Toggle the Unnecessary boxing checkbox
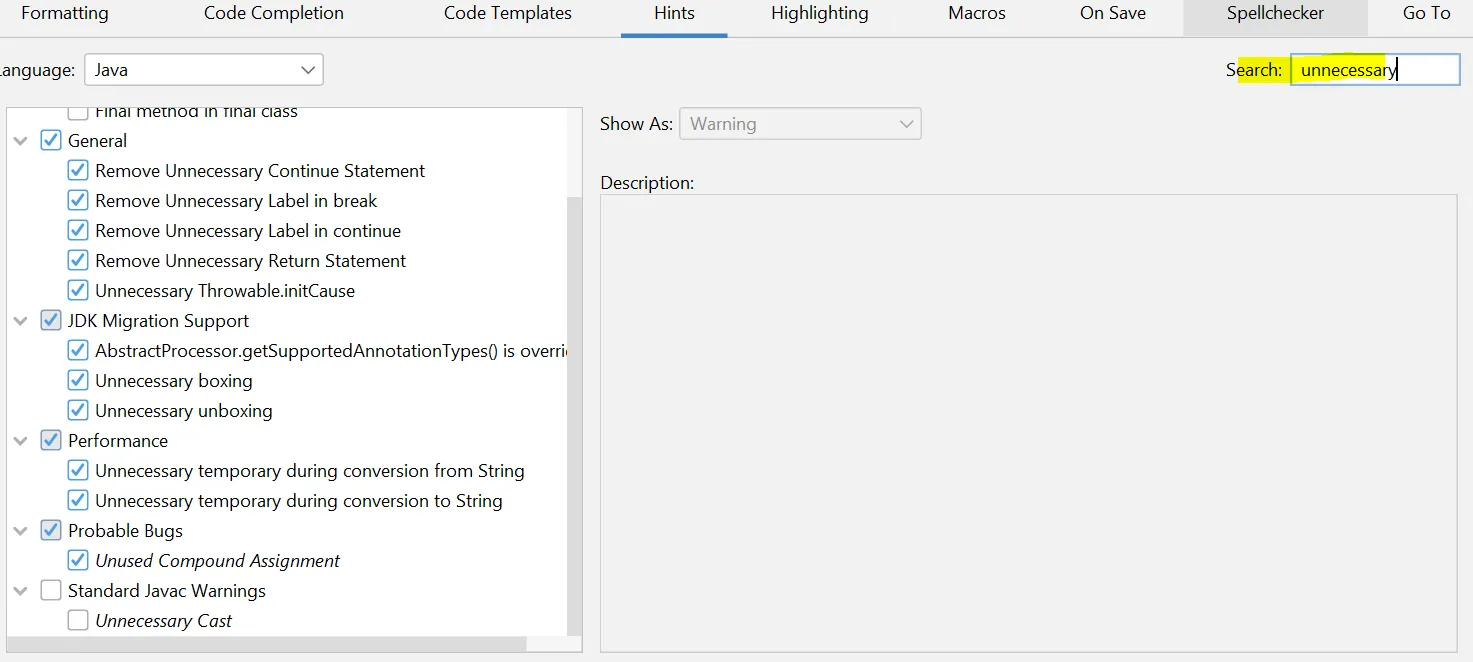Screen dimensions: 1473x662 click(x=78, y=381)
